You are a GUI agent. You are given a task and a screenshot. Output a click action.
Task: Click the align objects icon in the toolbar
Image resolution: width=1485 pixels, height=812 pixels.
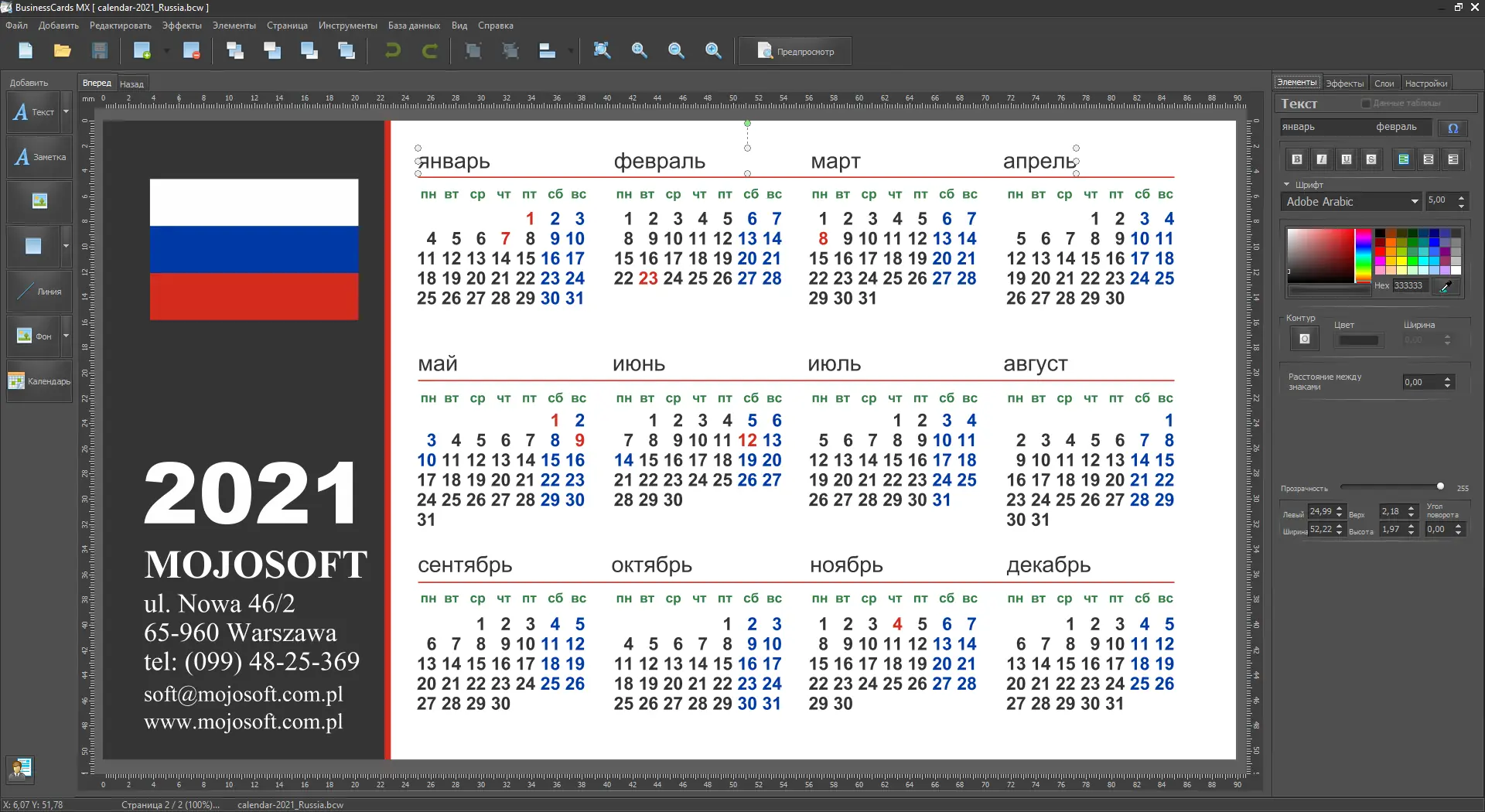point(548,51)
